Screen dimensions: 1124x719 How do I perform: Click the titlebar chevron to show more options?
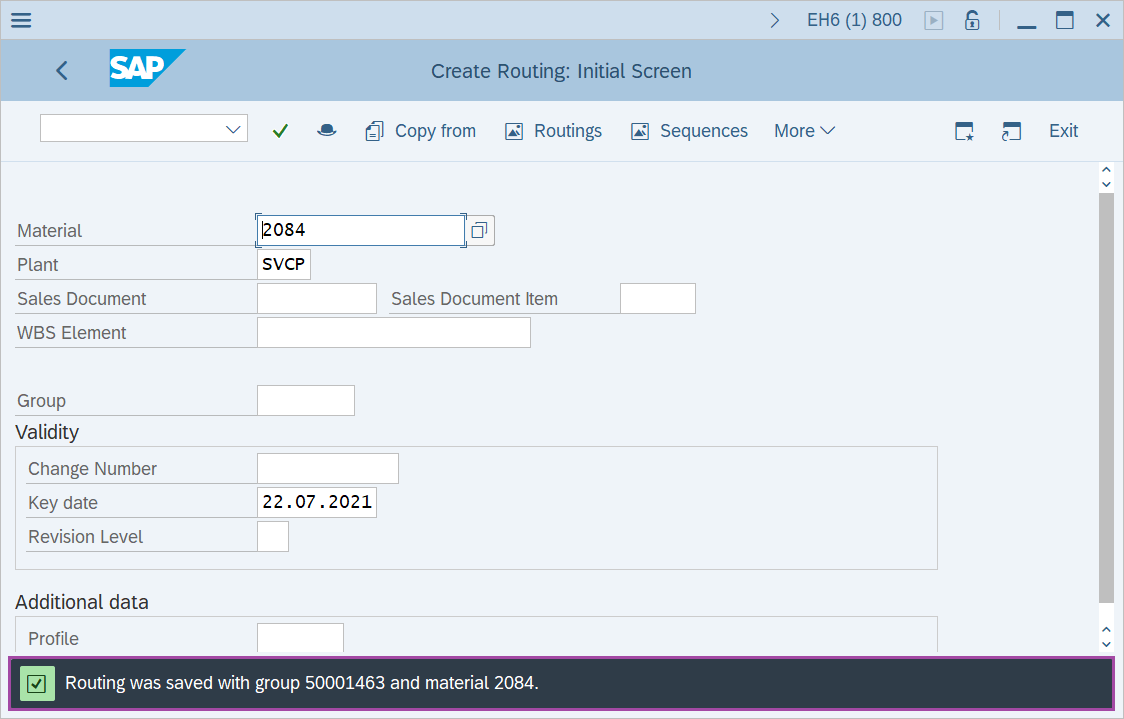tap(774, 19)
